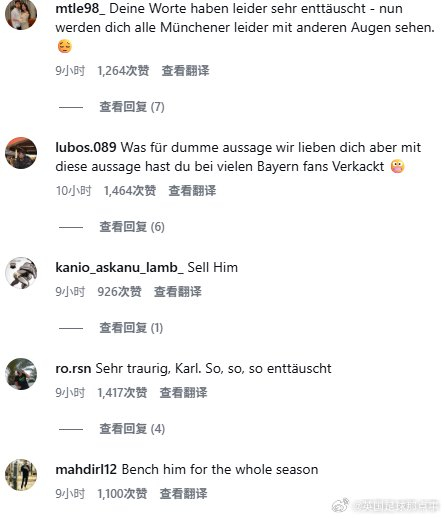
Task: Expand 6 replies under lubos.089 comment
Action: (132, 227)
